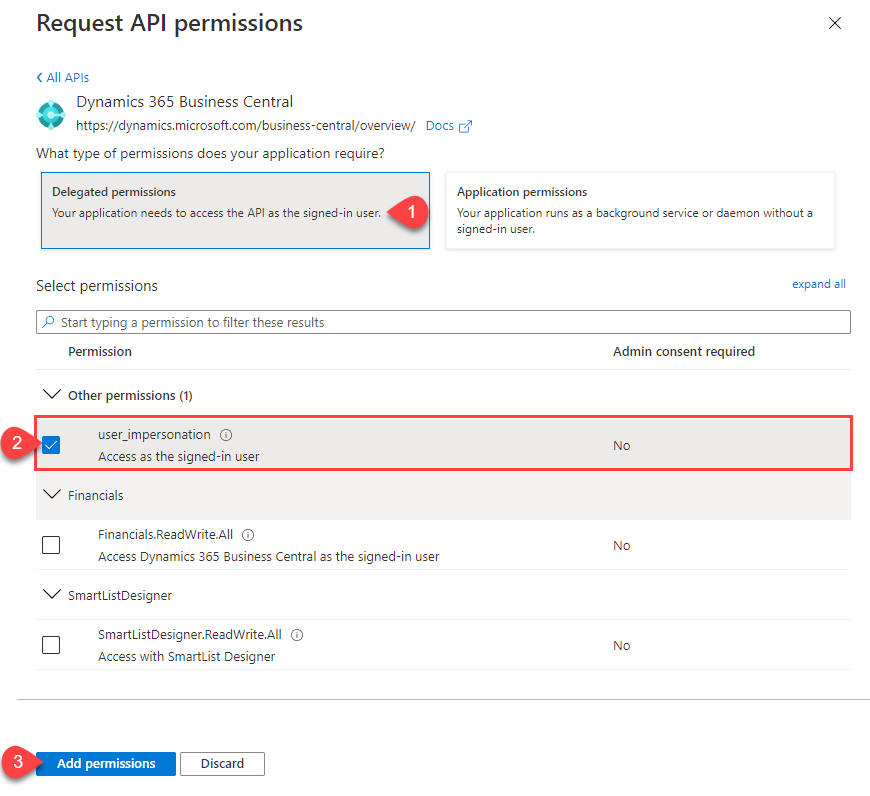
Task: Click 'Access with SmartList Designer' description
Action: click(186, 657)
